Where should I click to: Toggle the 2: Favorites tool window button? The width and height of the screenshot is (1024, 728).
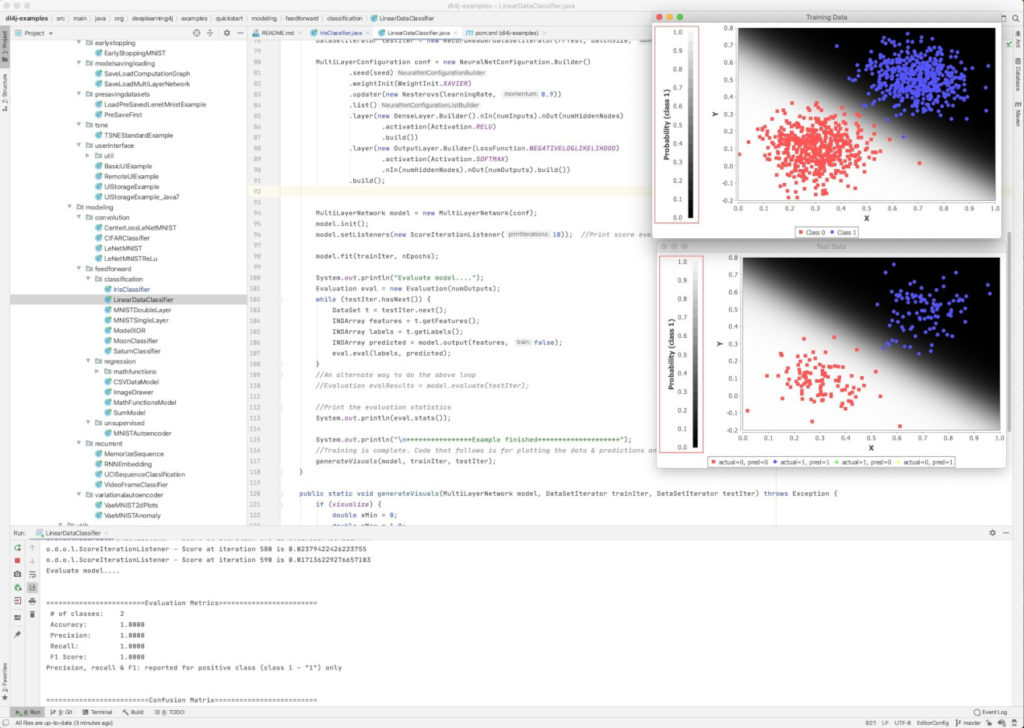pos(5,682)
